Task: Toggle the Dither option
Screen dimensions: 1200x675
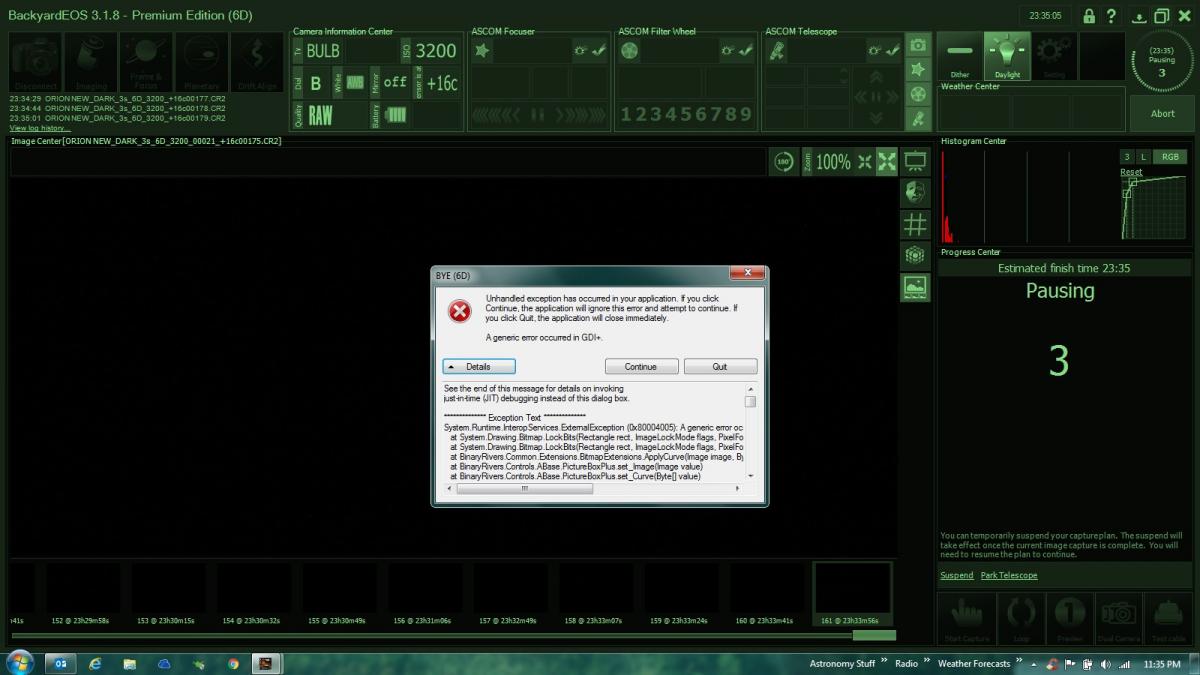Action: pyautogui.click(x=960, y=56)
